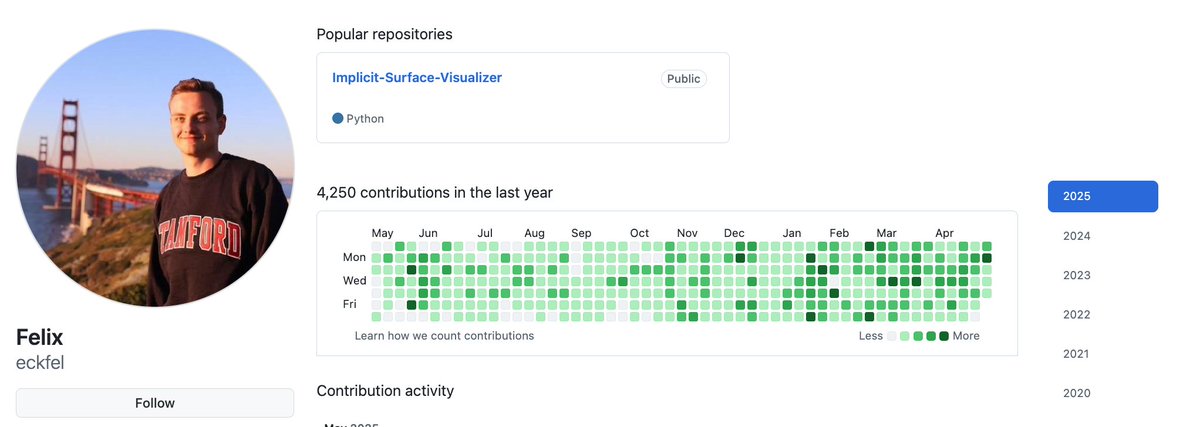Click the Follow button
The image size is (1200, 427).
tap(155, 403)
